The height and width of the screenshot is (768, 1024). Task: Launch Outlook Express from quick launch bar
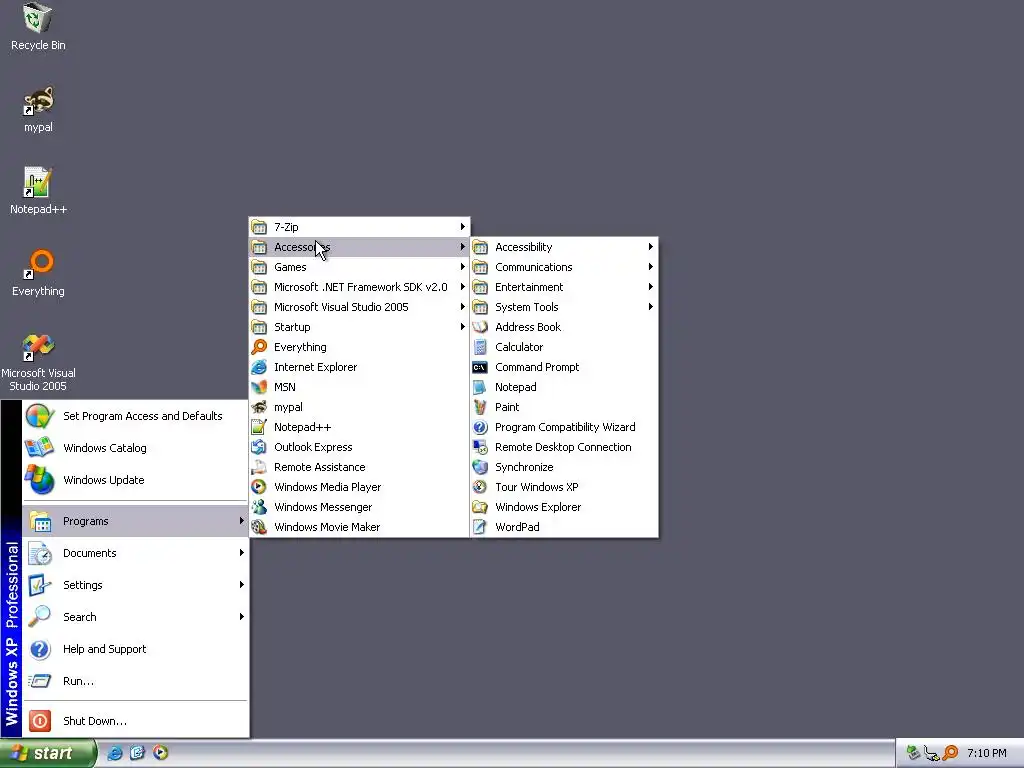tap(137, 753)
